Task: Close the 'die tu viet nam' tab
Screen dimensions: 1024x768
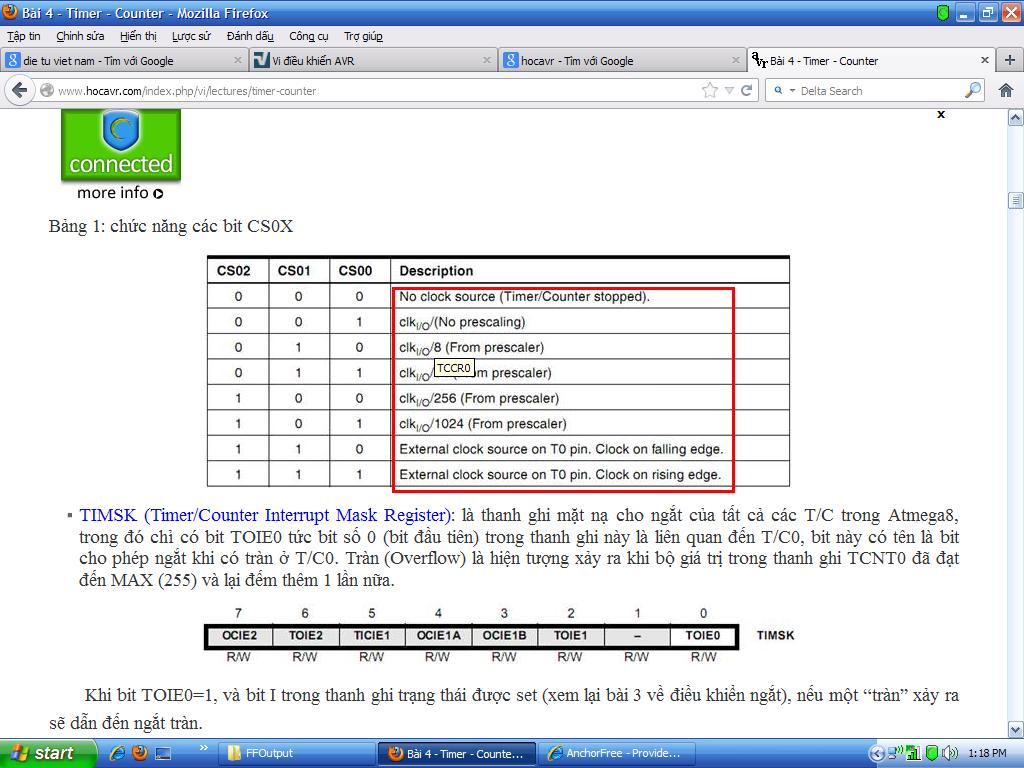Action: click(x=238, y=60)
